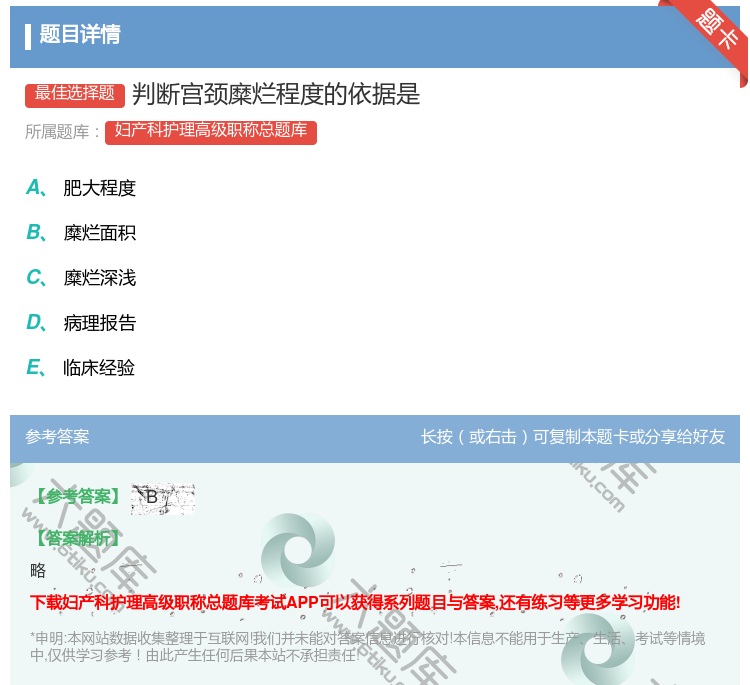Click the 题目详情 header title
The width and height of the screenshot is (750, 685).
80,35
